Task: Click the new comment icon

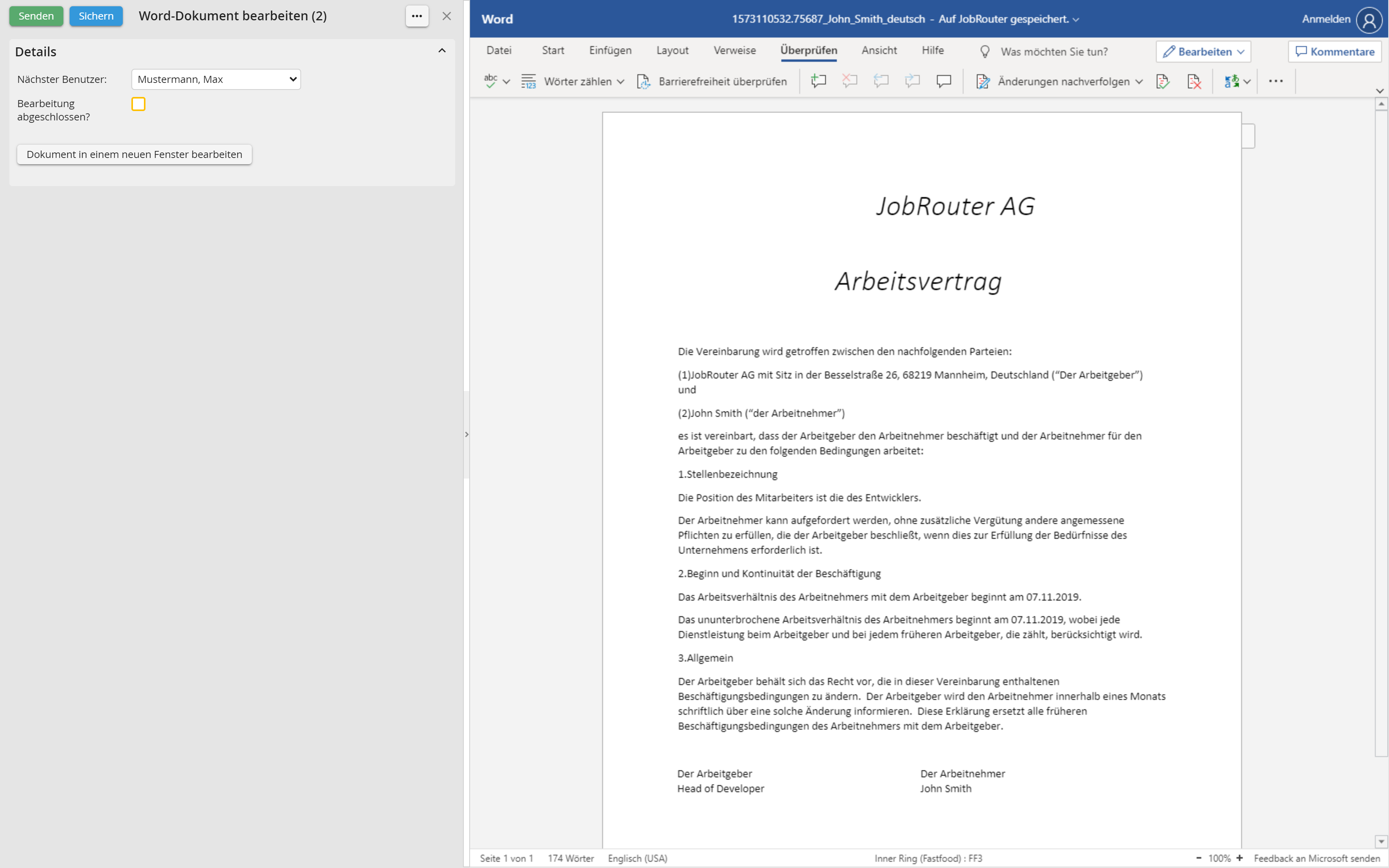Action: tap(818, 81)
